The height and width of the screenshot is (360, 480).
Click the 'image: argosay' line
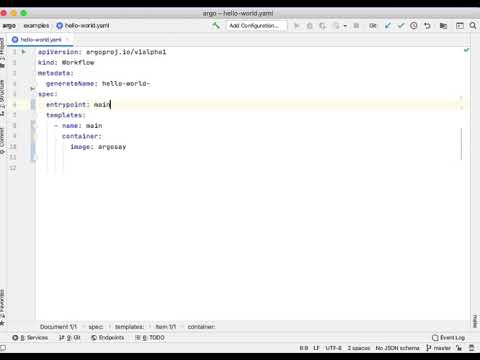tap(98, 147)
